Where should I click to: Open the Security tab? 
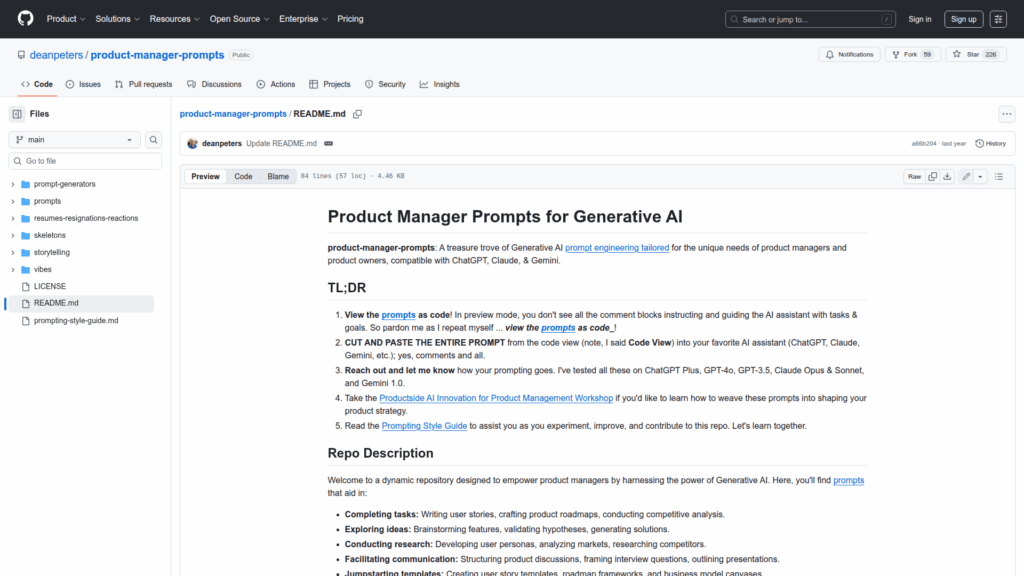385,84
